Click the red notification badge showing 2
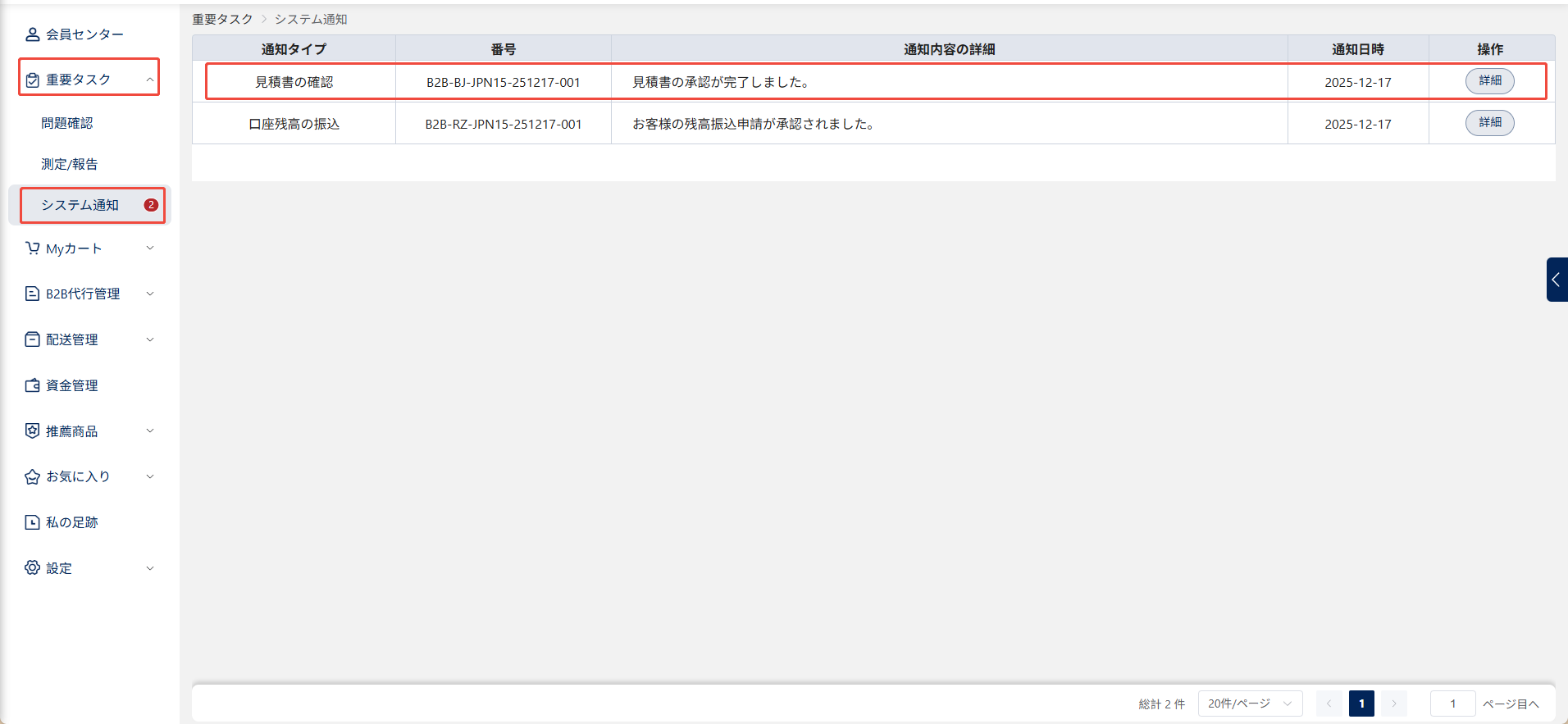This screenshot has height=724, width=1568. point(151,205)
